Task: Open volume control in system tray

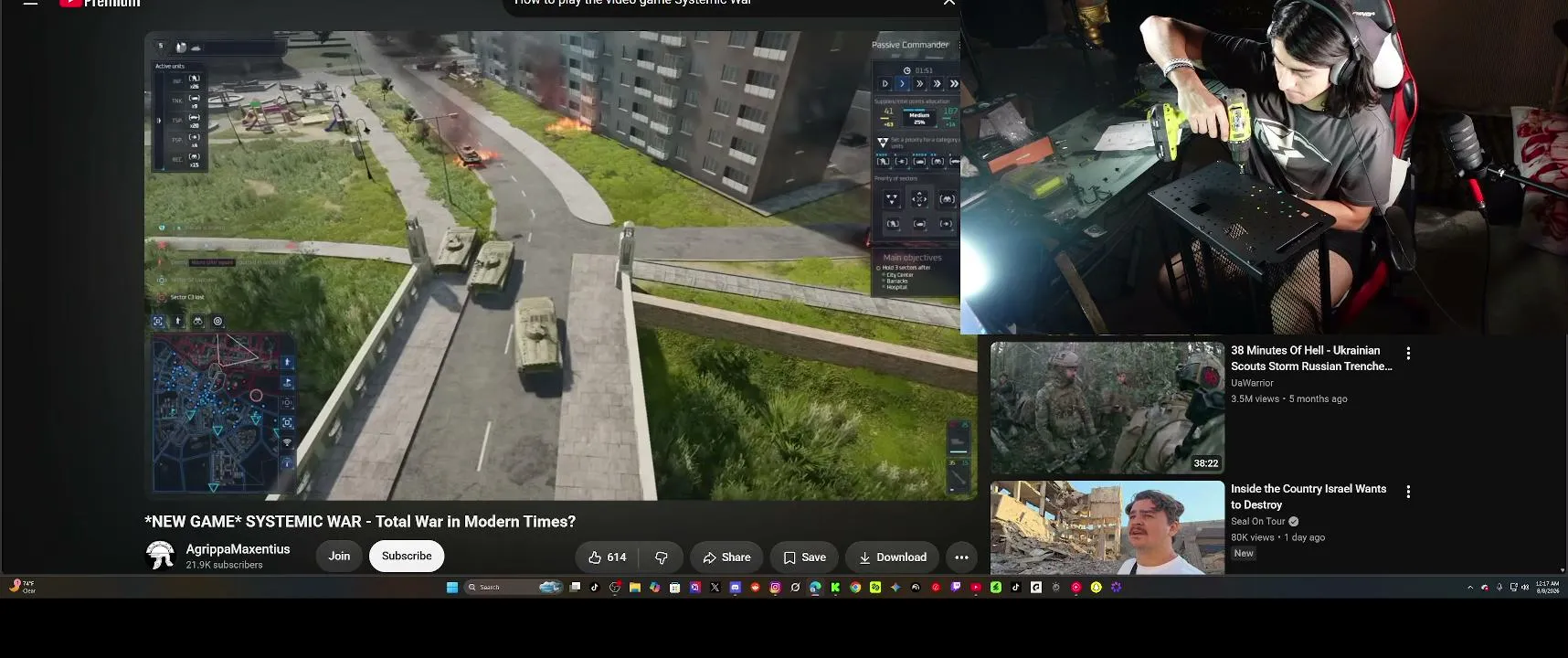Action: (x=1525, y=588)
